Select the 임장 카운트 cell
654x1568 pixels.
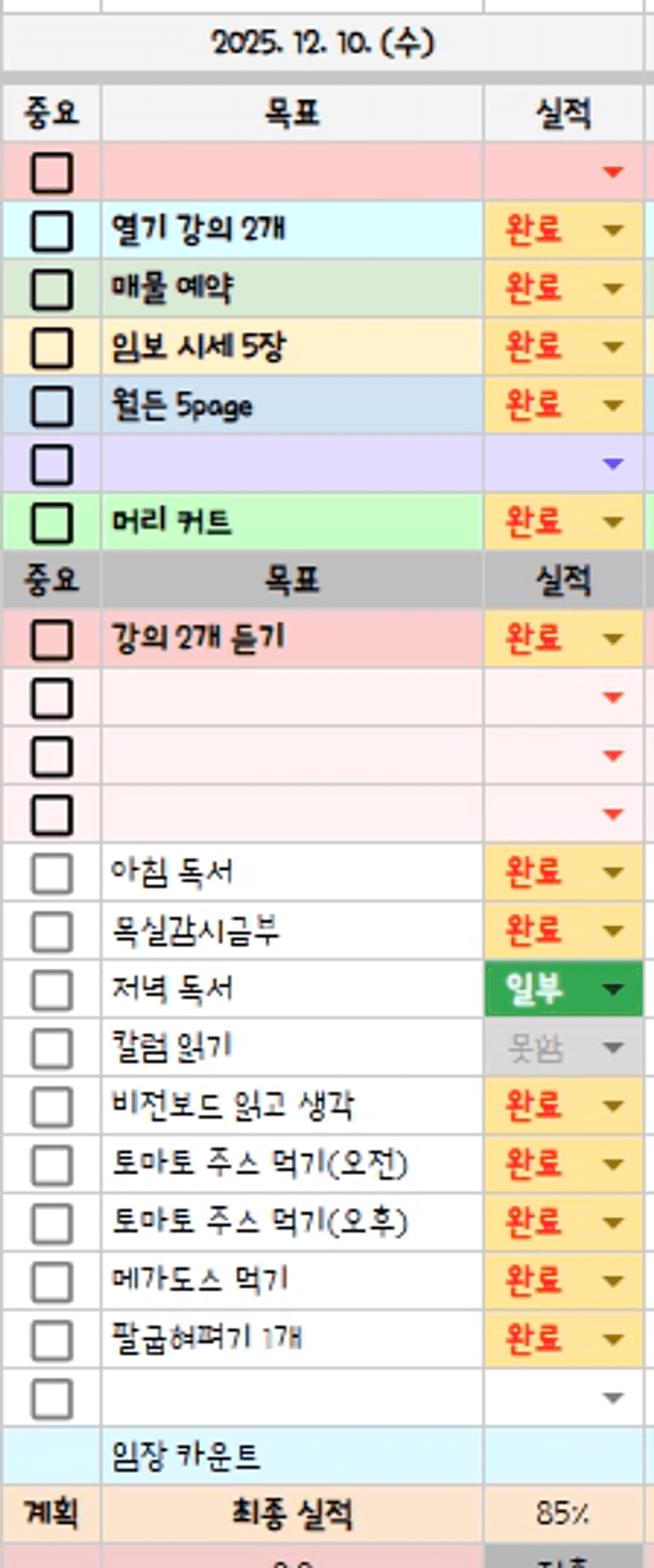pos(291,1456)
